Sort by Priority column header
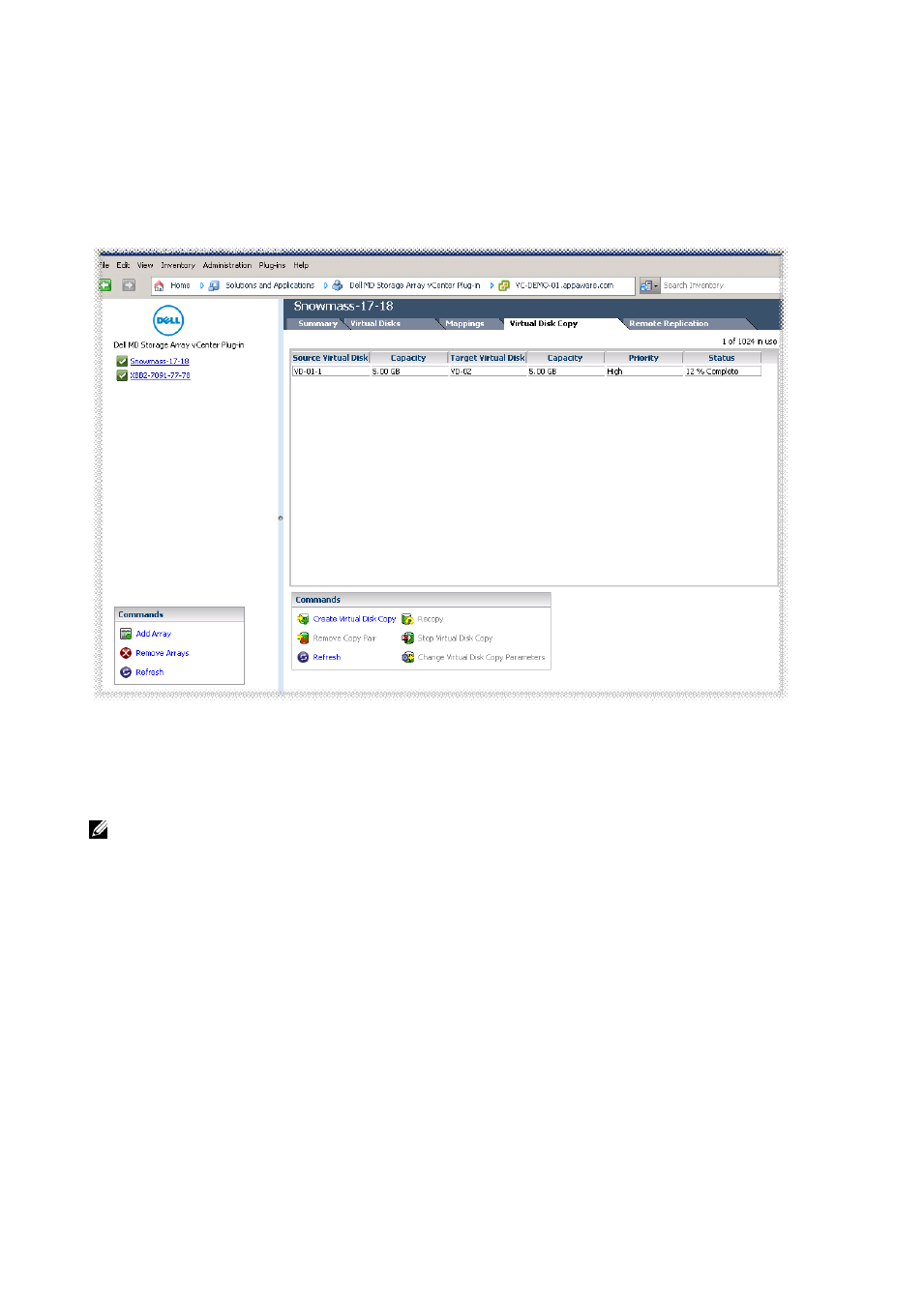The width and height of the screenshot is (924, 1306). click(643, 358)
